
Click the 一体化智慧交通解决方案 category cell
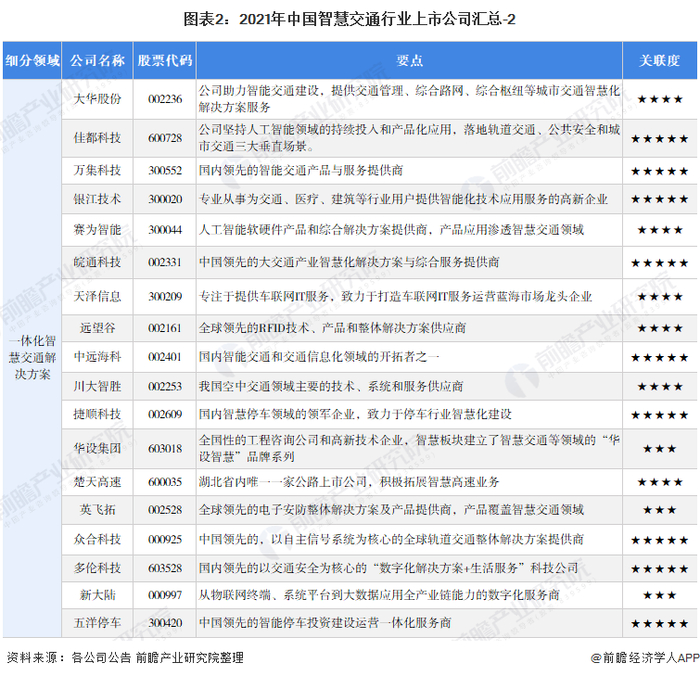click(x=32, y=358)
